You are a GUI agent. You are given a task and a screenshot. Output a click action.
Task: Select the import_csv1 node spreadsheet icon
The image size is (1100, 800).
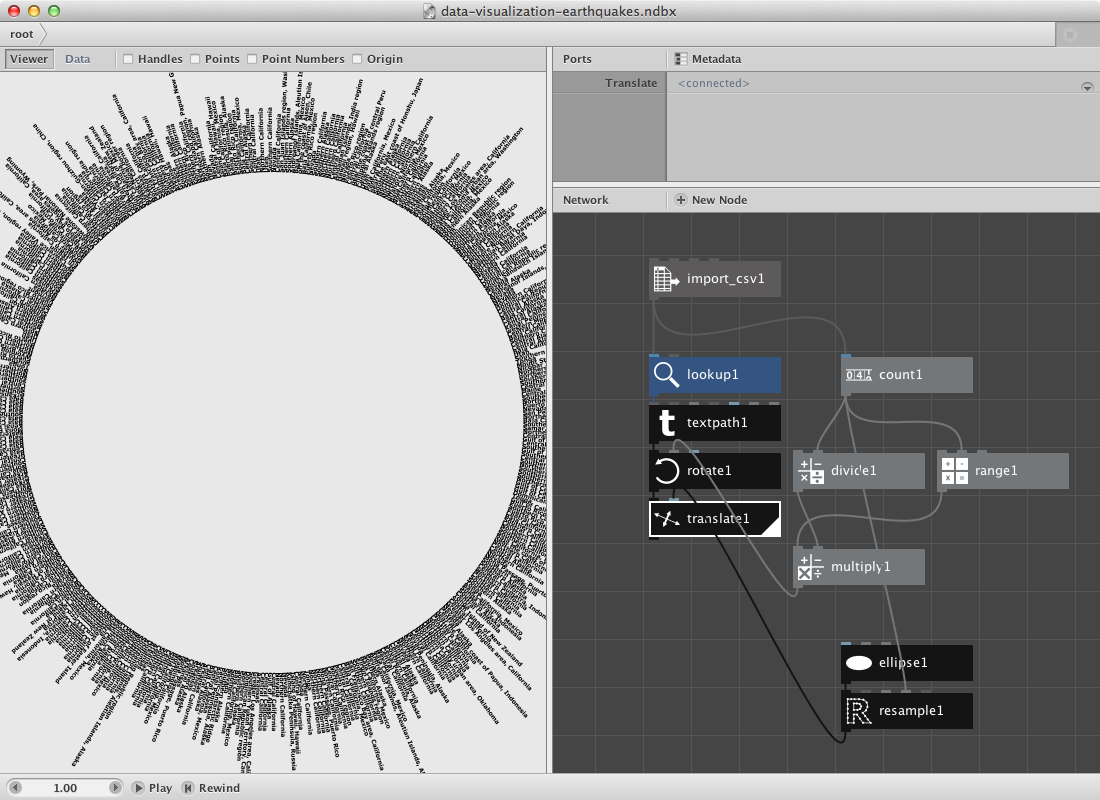(666, 279)
